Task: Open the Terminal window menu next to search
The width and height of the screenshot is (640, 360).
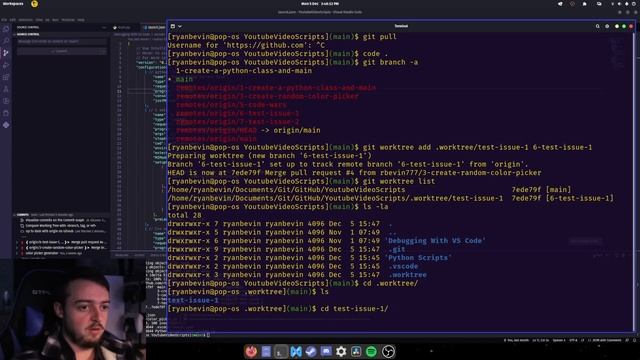Action: pos(607,26)
